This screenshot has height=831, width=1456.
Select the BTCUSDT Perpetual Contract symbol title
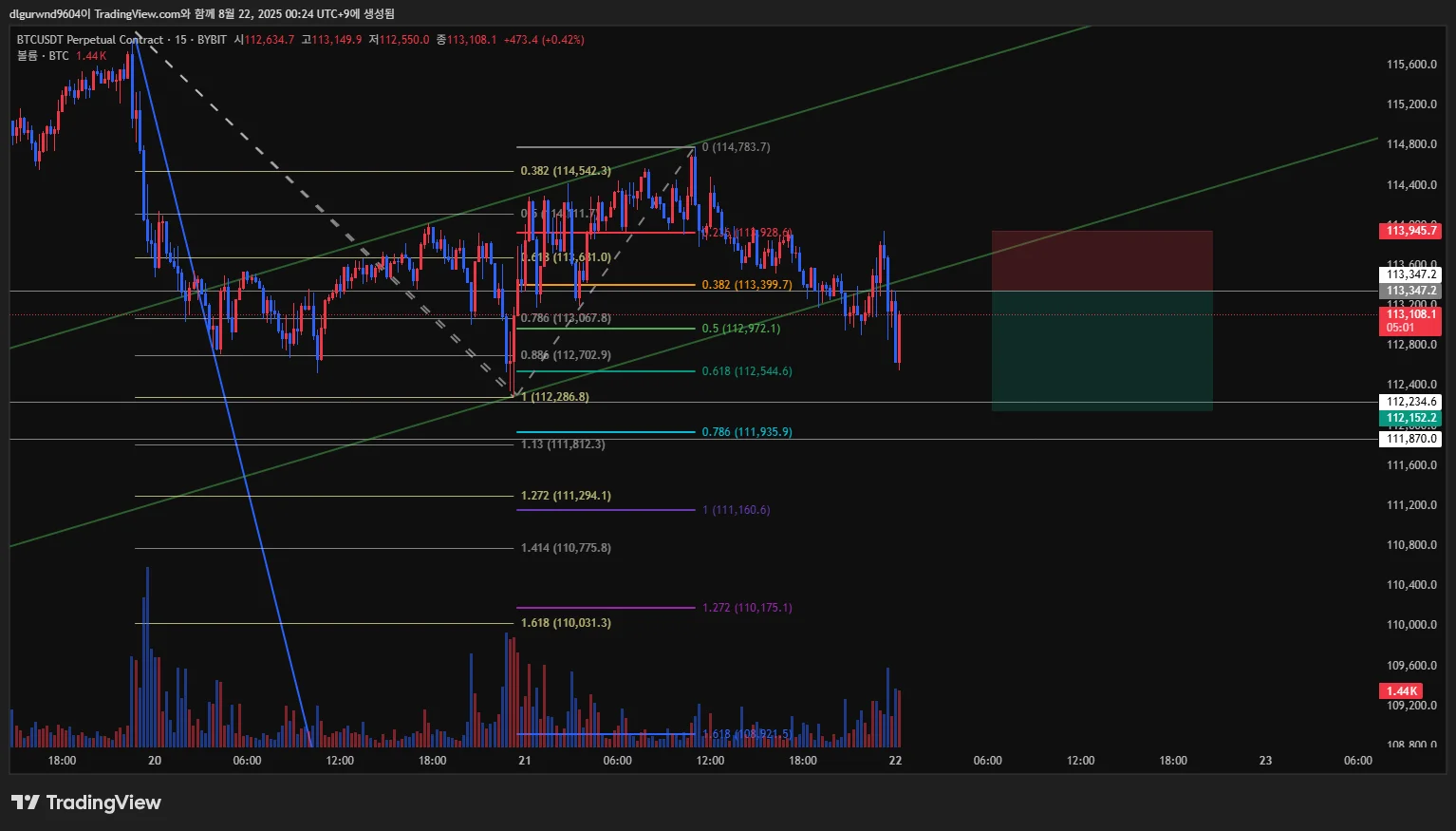click(90, 40)
